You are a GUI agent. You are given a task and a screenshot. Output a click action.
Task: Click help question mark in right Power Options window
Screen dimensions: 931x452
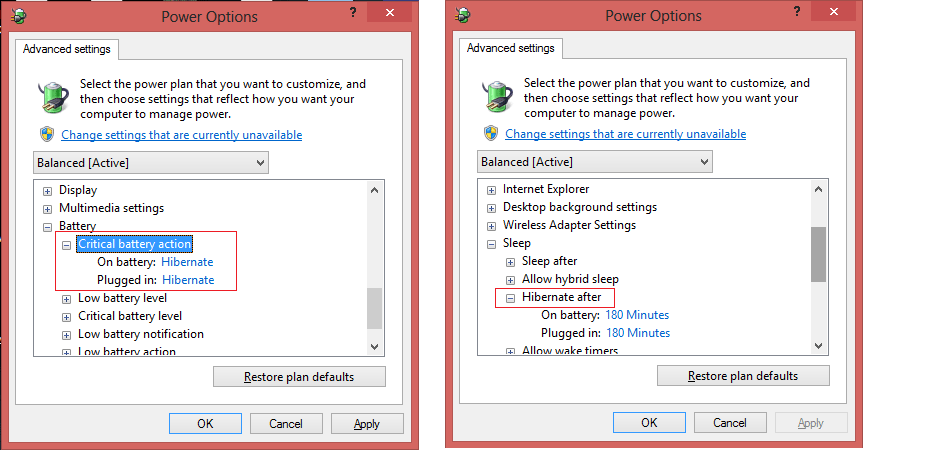pos(797,11)
